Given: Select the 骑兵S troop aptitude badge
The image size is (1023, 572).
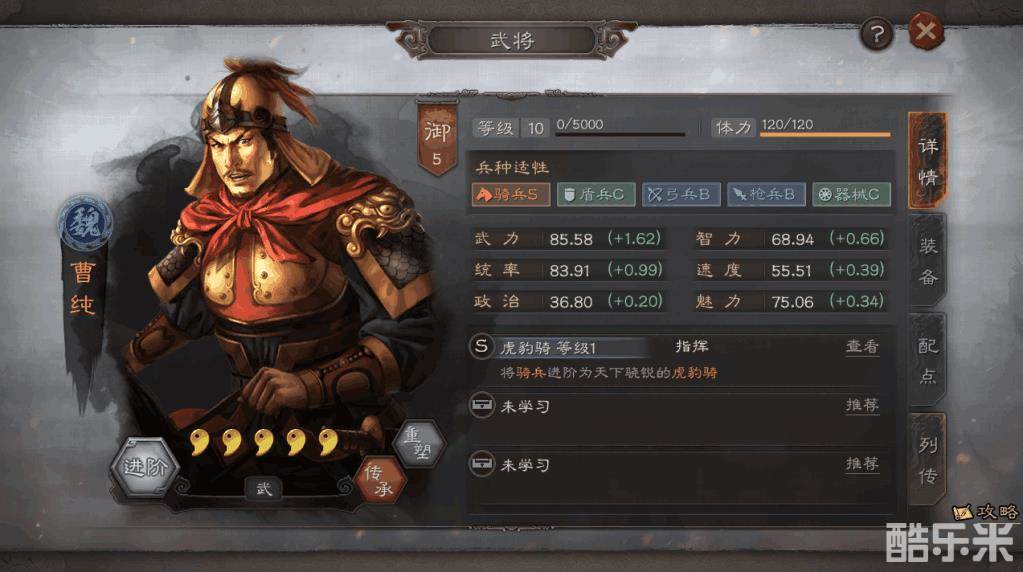Looking at the screenshot, I should pos(511,194).
